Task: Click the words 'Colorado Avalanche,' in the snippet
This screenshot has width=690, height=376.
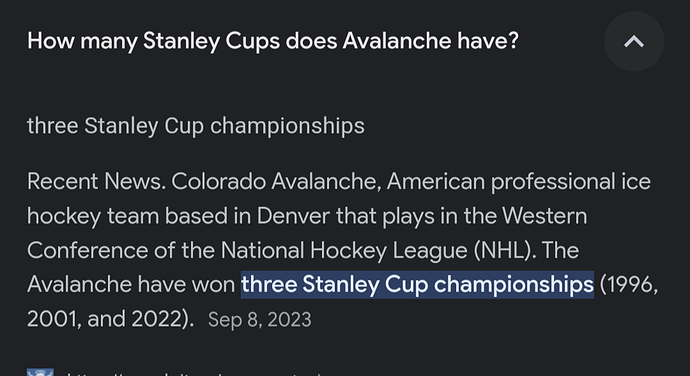Action: coord(276,181)
